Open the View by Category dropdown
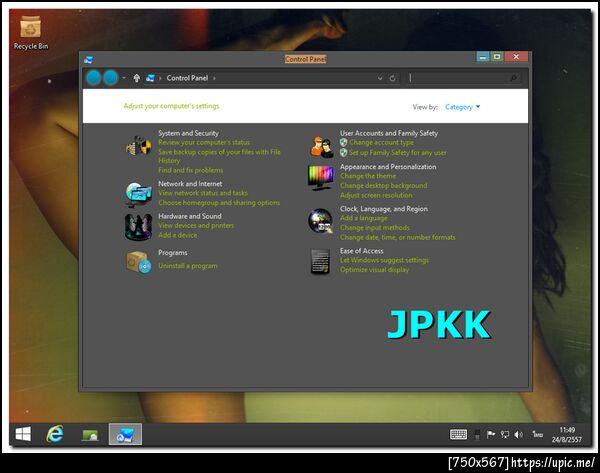Screen dimensions: 600x473 pyautogui.click(x=462, y=107)
